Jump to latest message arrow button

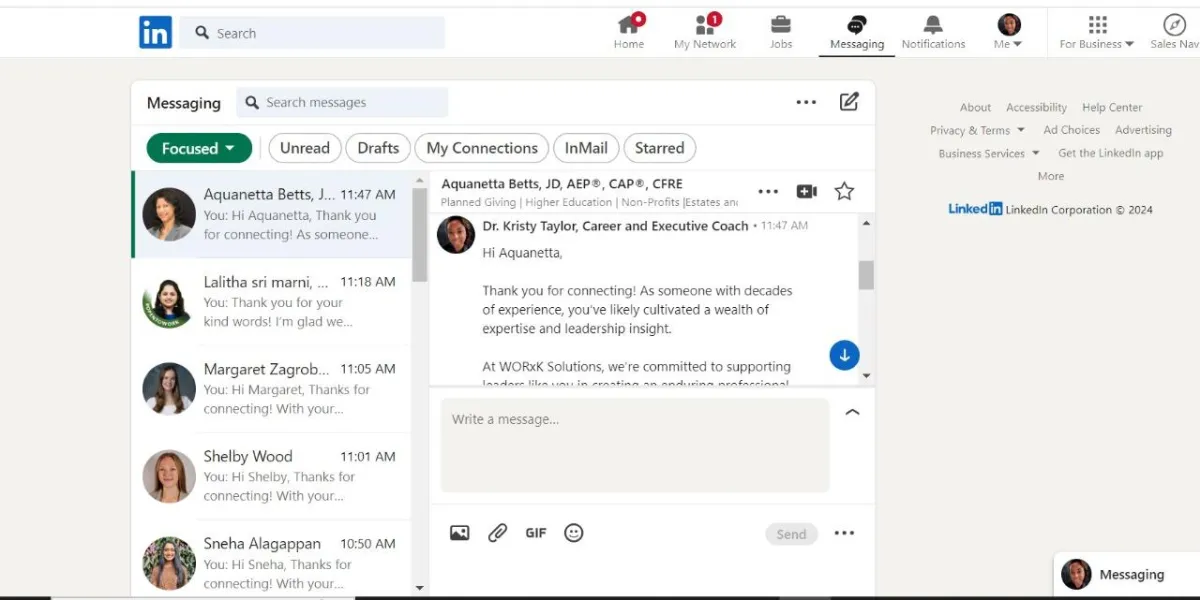(844, 354)
